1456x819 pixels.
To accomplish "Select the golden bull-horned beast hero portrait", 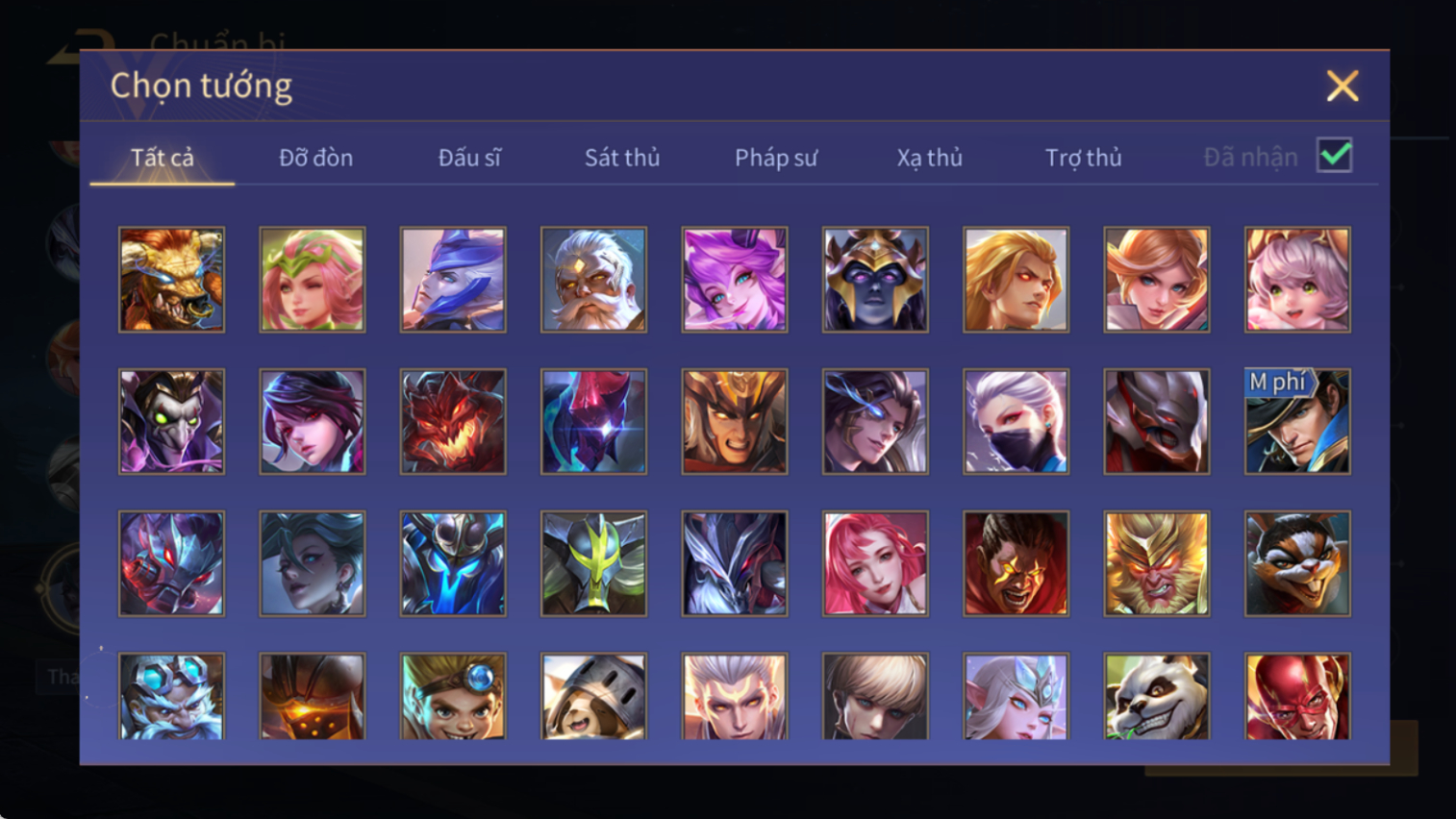I will click(171, 280).
